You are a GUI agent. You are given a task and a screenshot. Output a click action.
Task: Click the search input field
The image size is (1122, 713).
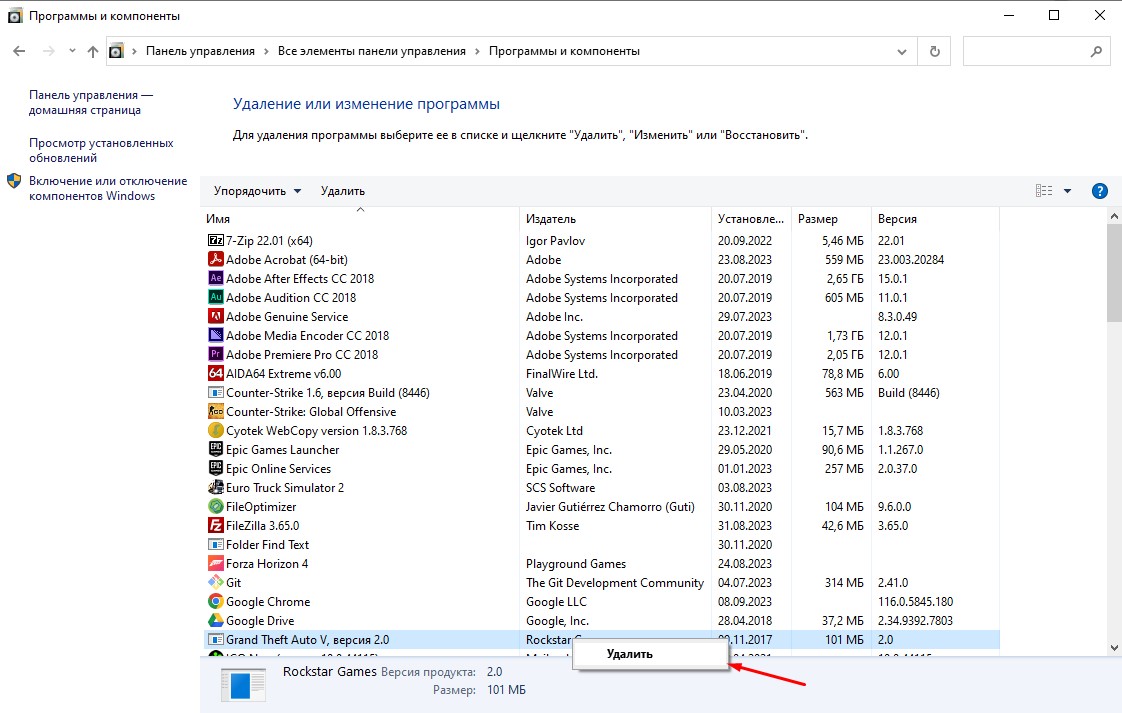(x=1025, y=51)
